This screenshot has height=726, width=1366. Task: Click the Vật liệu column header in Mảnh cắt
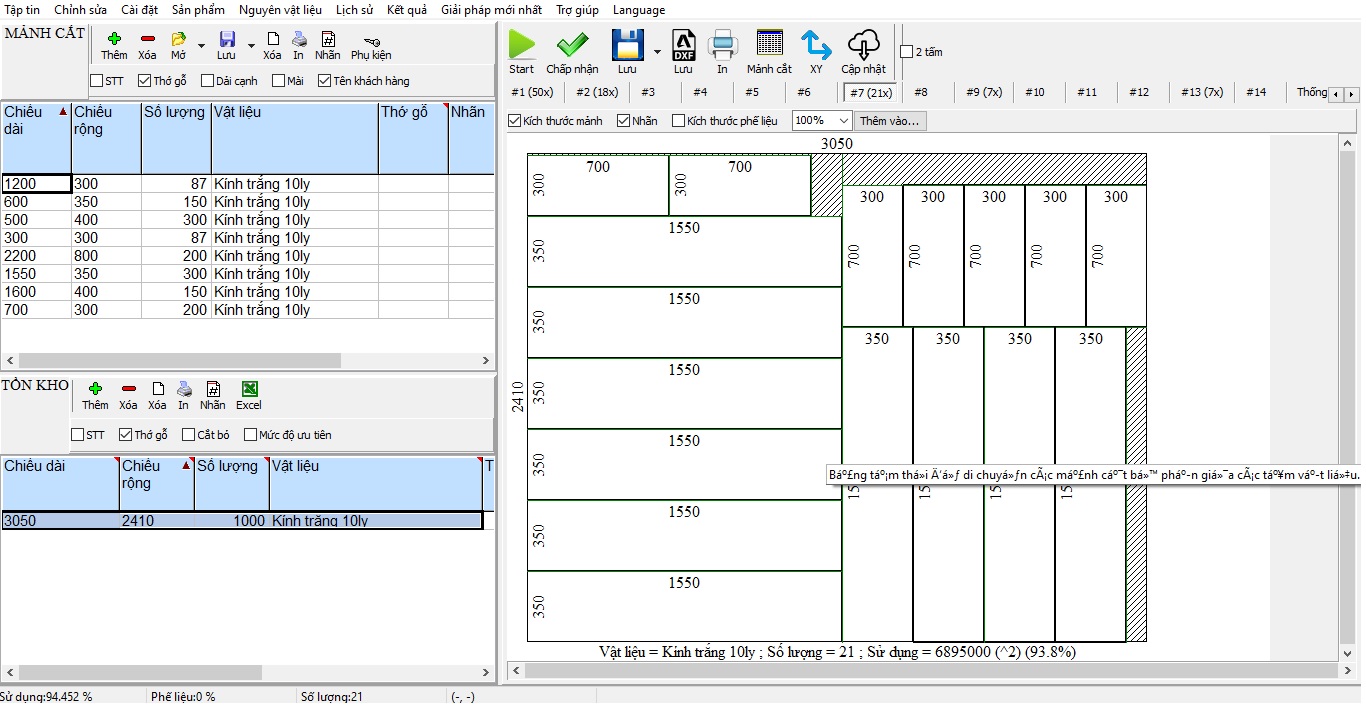pyautogui.click(x=294, y=113)
